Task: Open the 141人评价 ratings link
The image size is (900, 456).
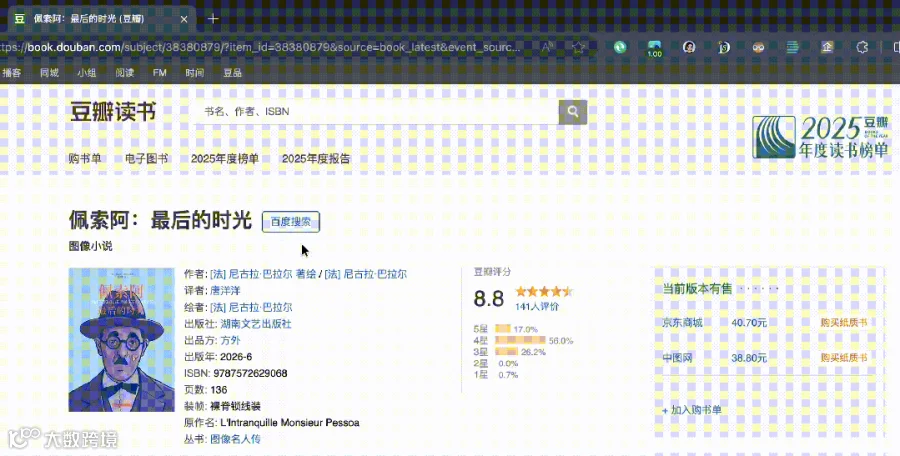Action: click(537, 307)
